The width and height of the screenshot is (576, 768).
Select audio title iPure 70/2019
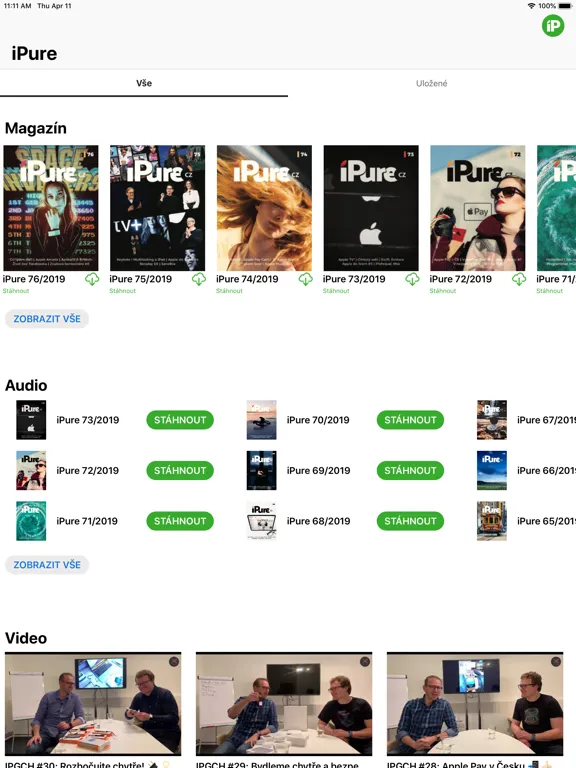pyautogui.click(x=318, y=420)
